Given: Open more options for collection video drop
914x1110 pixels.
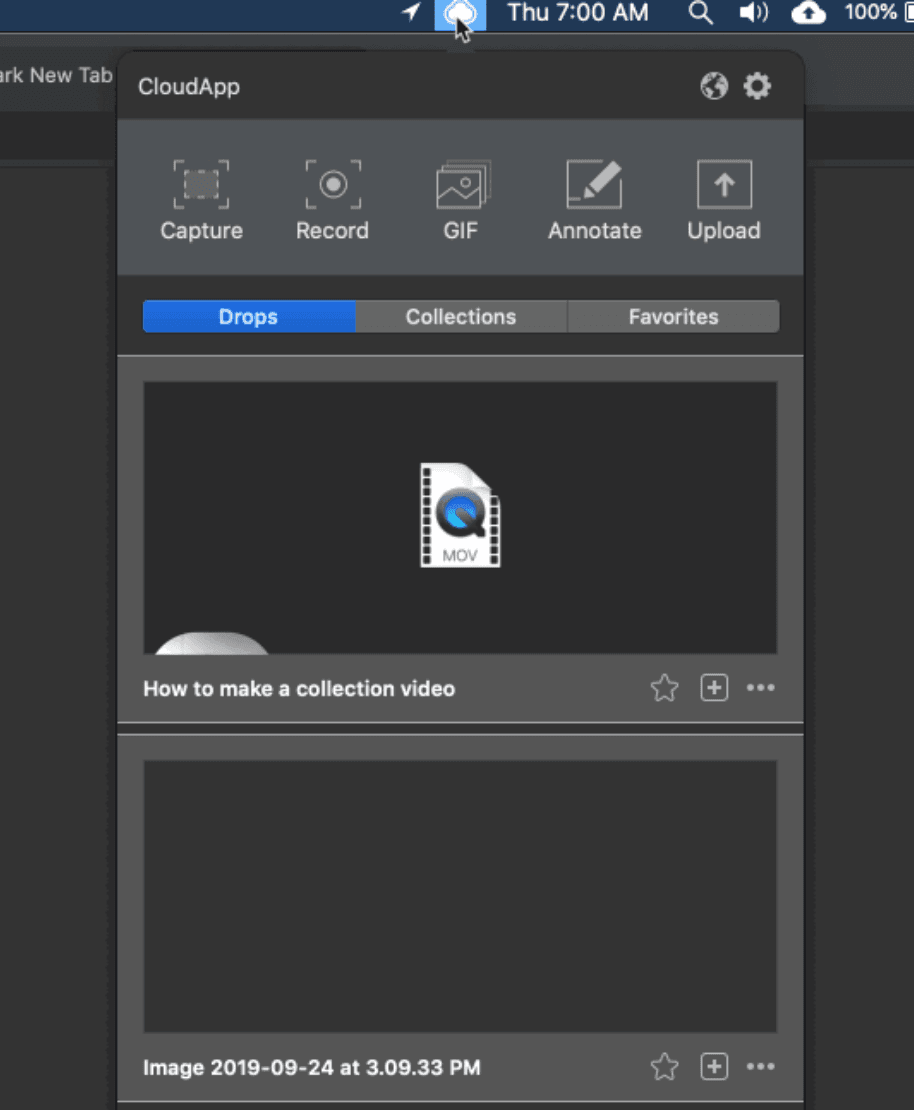Looking at the screenshot, I should [760, 687].
